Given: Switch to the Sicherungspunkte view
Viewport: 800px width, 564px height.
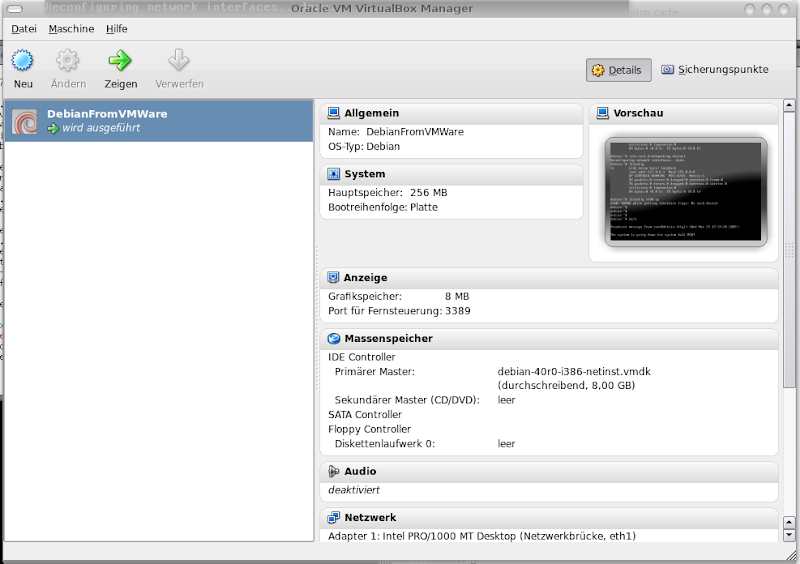Looking at the screenshot, I should (715, 69).
